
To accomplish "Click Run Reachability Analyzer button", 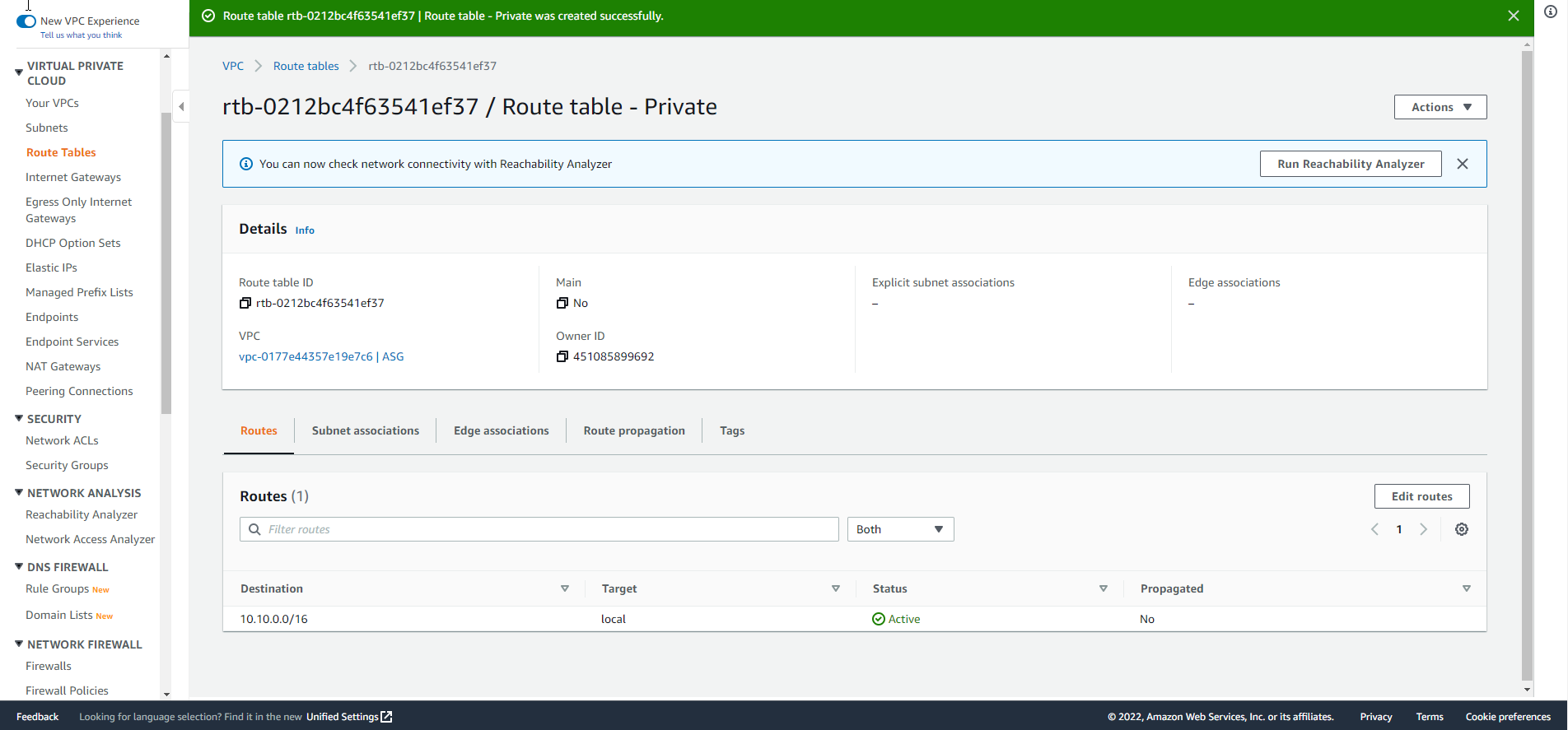I will click(1351, 164).
